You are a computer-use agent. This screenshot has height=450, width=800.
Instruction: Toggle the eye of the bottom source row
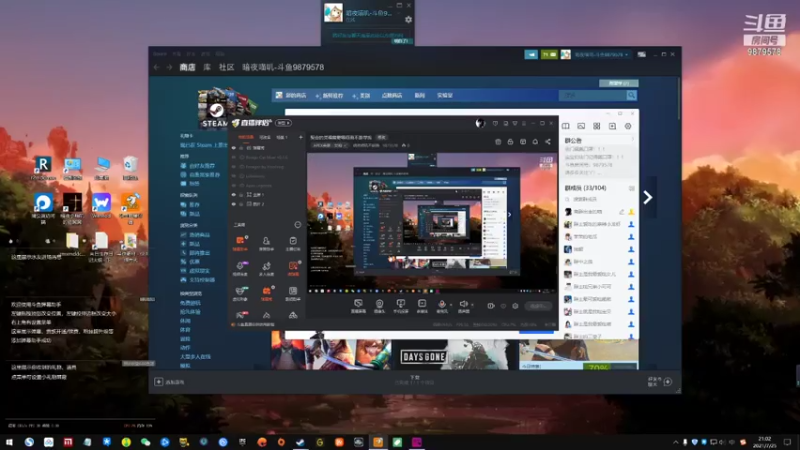coord(234,204)
